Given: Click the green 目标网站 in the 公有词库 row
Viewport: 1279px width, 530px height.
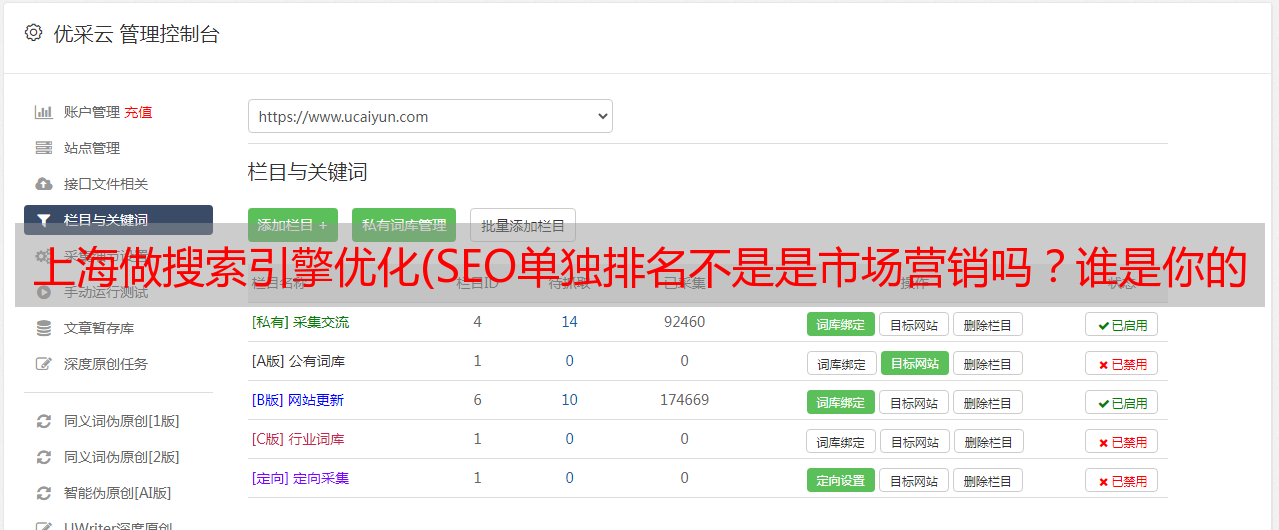Looking at the screenshot, I should pyautogui.click(x=914, y=363).
